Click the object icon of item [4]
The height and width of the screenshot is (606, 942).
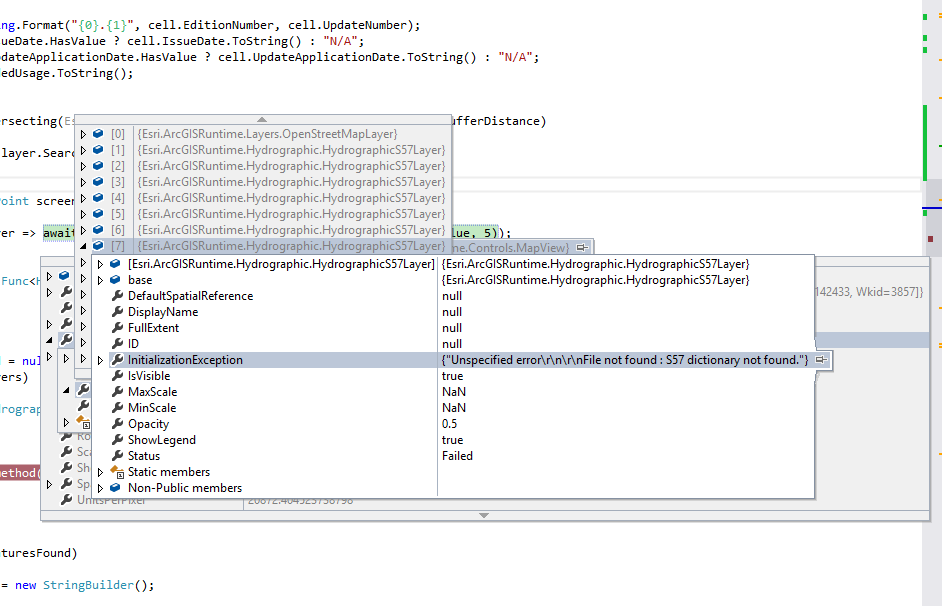click(99, 198)
